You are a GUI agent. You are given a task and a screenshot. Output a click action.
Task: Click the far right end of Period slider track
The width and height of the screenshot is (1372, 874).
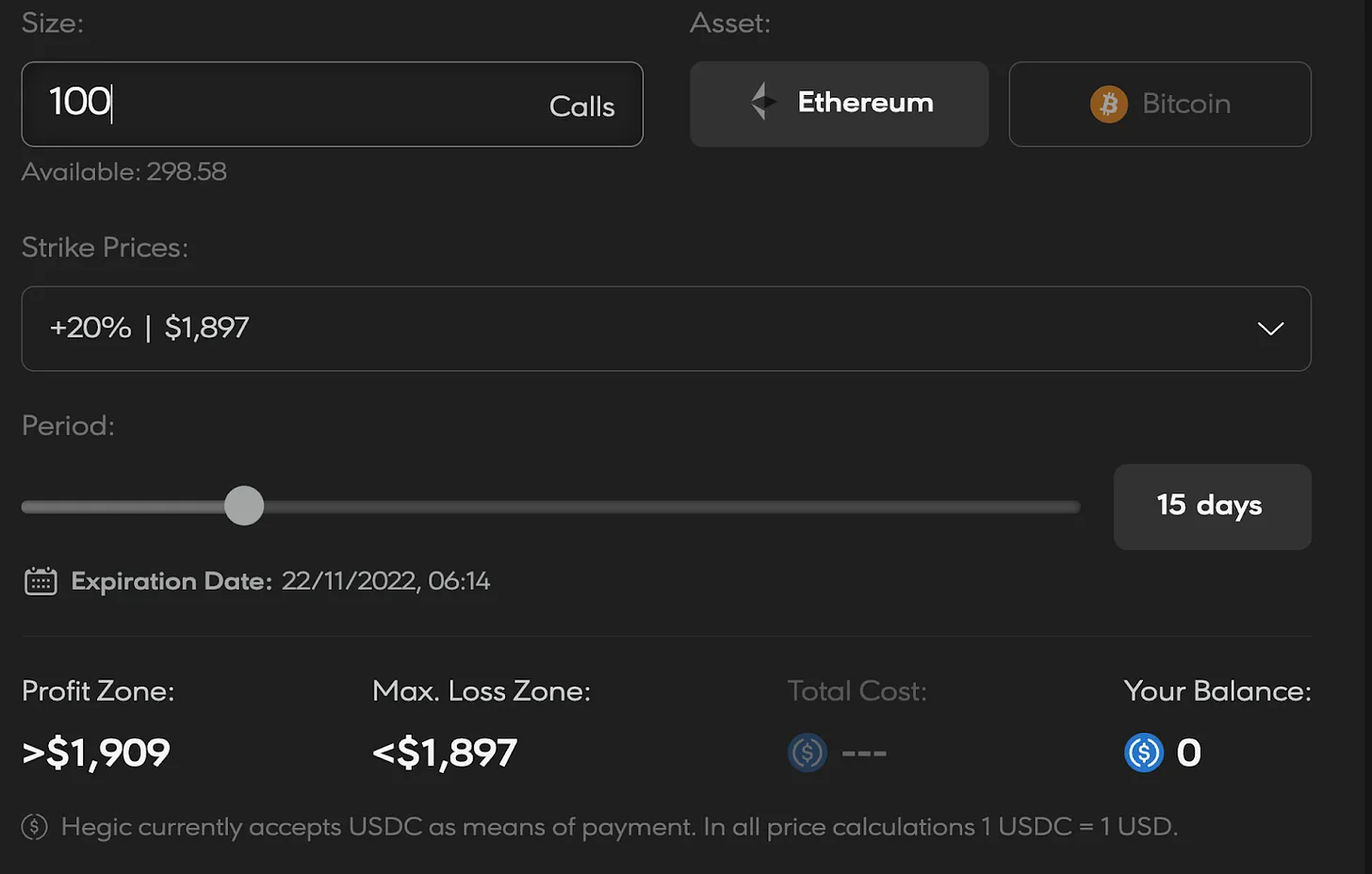click(1074, 507)
